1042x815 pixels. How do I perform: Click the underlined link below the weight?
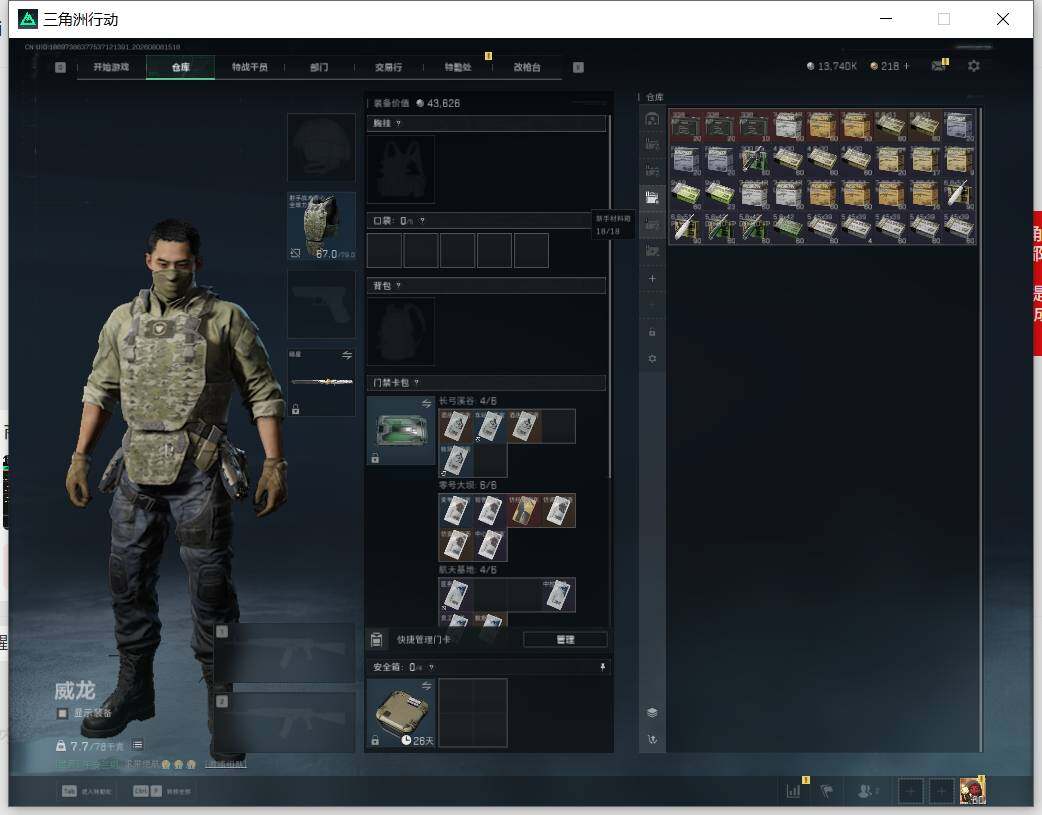tap(225, 764)
